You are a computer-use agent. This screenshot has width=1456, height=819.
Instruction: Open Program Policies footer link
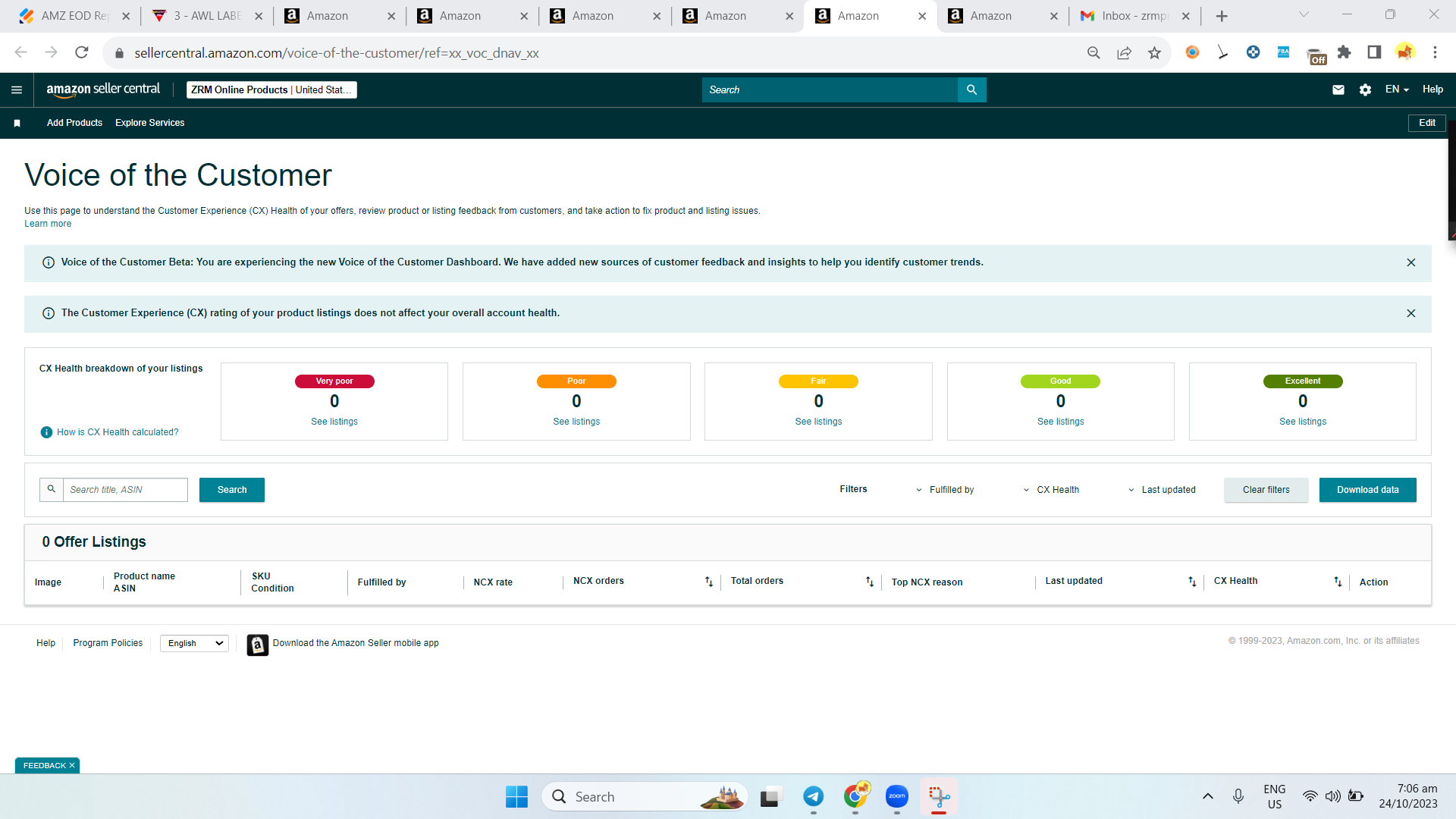click(x=108, y=643)
